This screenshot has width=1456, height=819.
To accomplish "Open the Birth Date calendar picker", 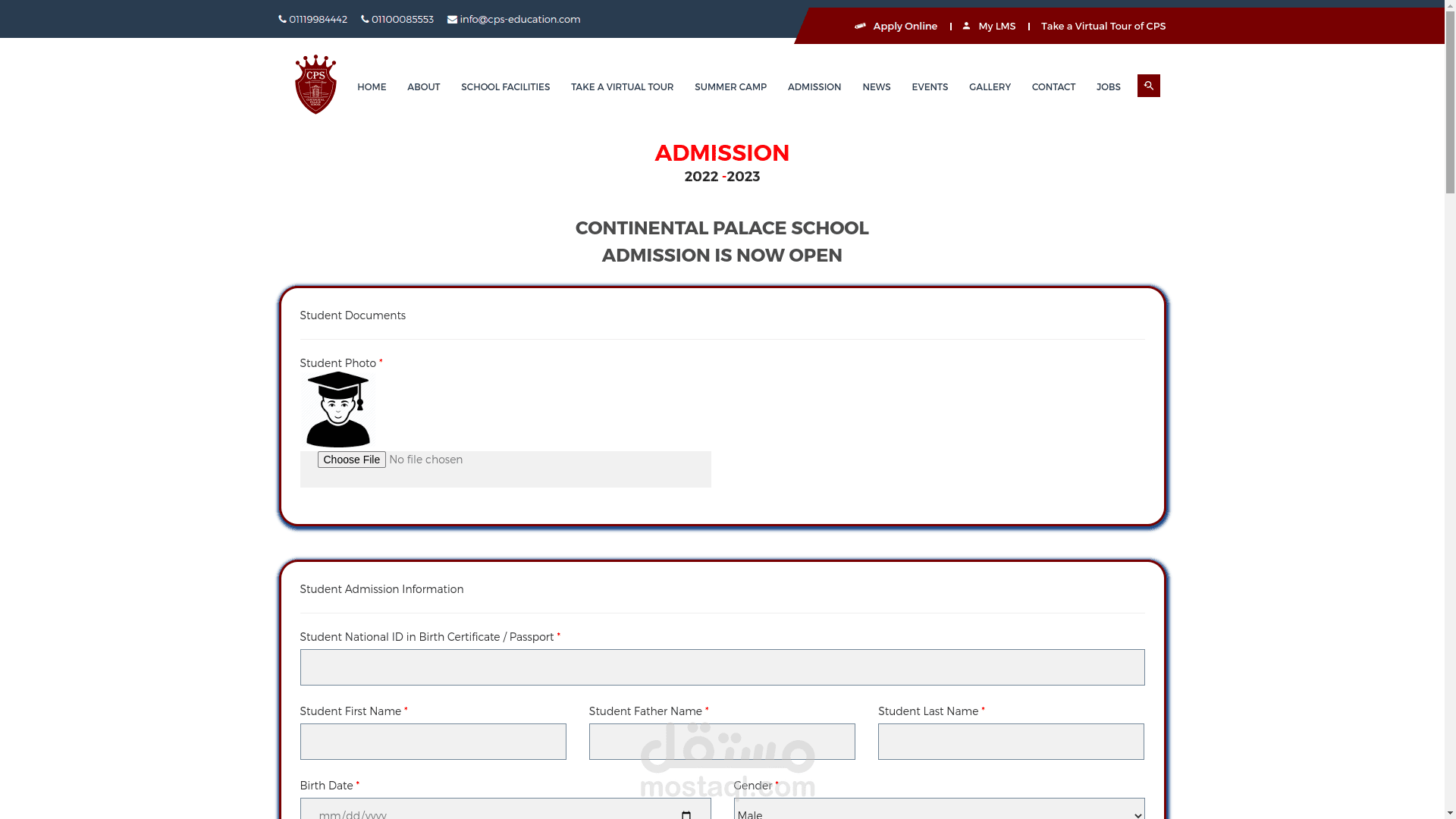I will (686, 814).
